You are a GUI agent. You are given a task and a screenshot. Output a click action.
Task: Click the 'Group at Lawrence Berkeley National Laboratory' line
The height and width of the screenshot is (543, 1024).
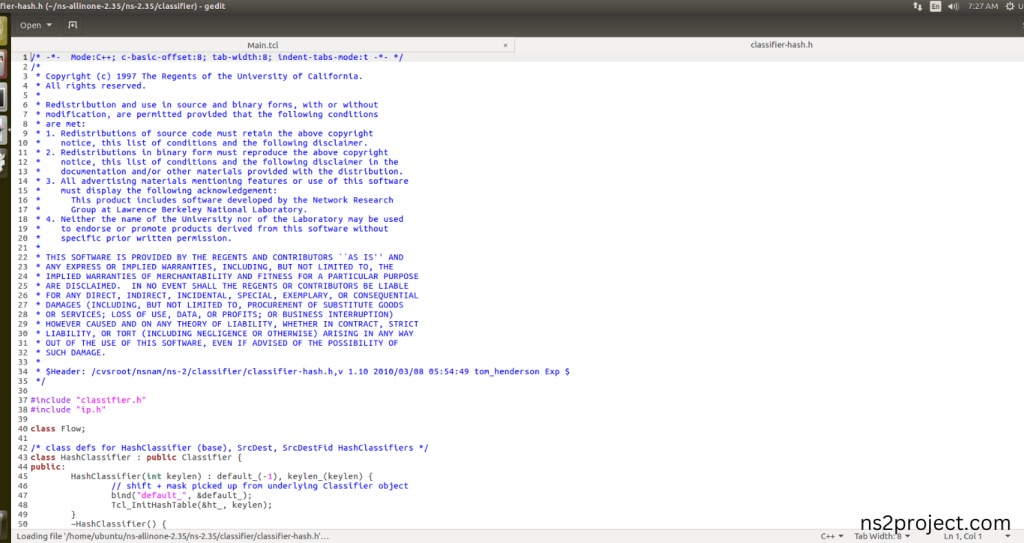[x=188, y=209]
